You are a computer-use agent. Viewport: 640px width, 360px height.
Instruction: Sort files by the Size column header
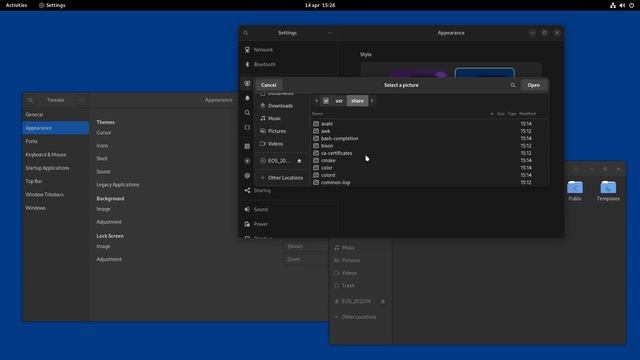pyautogui.click(x=501, y=114)
